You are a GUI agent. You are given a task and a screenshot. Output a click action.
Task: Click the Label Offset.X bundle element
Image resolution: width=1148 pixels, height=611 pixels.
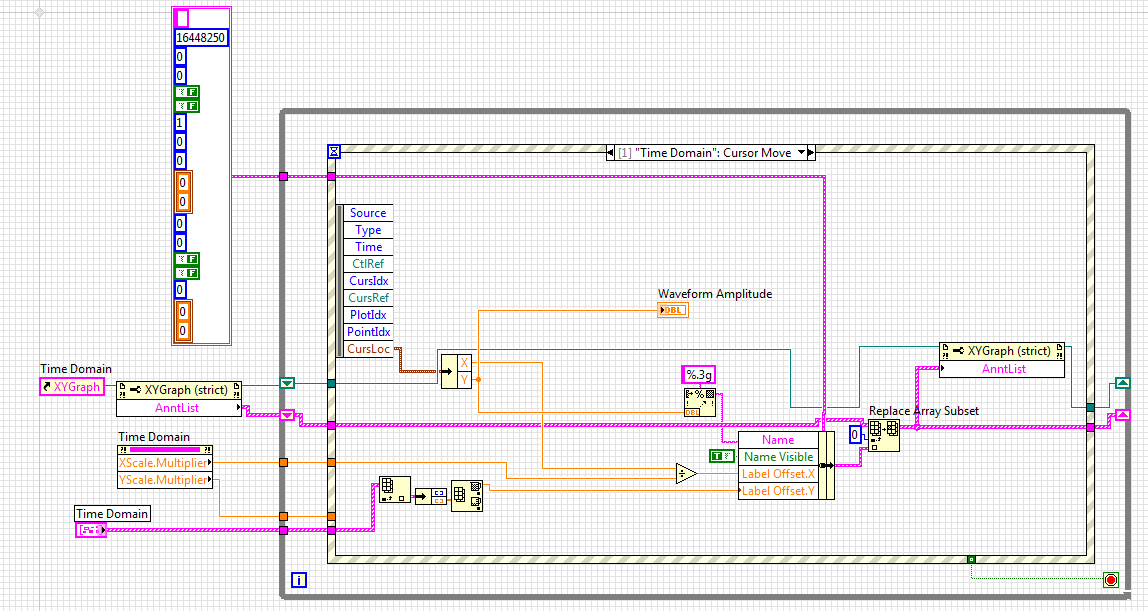[778, 473]
